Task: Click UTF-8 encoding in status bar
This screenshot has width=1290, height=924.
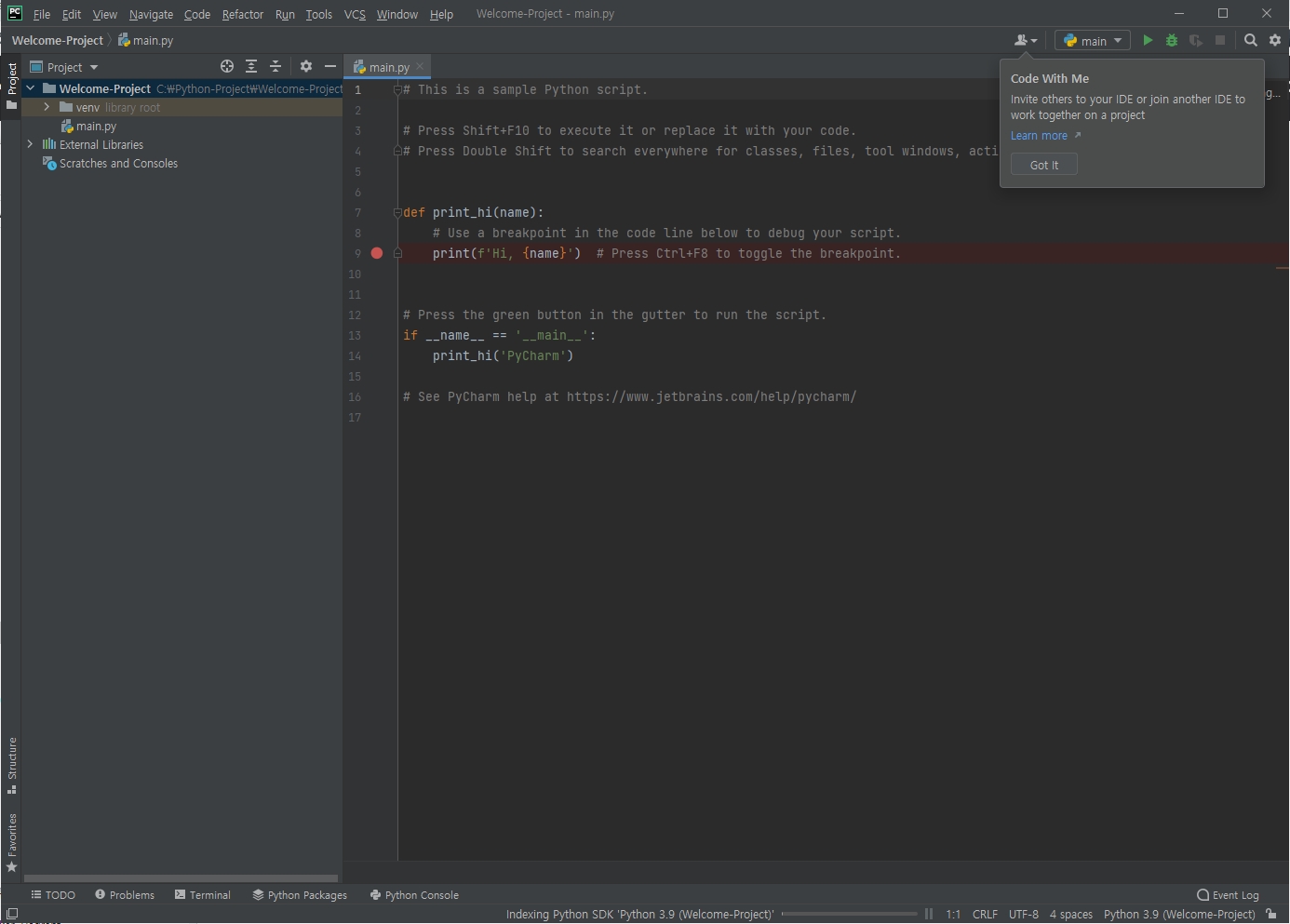Action: 1024,914
